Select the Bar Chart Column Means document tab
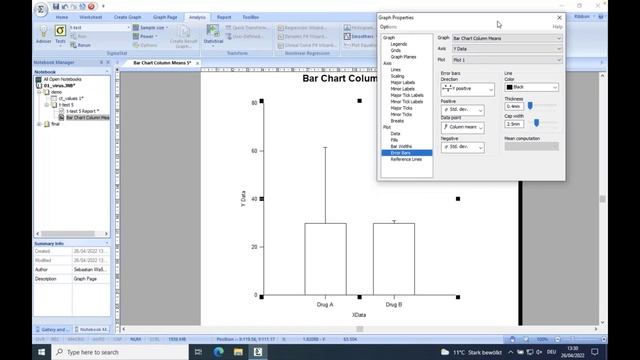This screenshot has height=360, width=640. click(162, 63)
